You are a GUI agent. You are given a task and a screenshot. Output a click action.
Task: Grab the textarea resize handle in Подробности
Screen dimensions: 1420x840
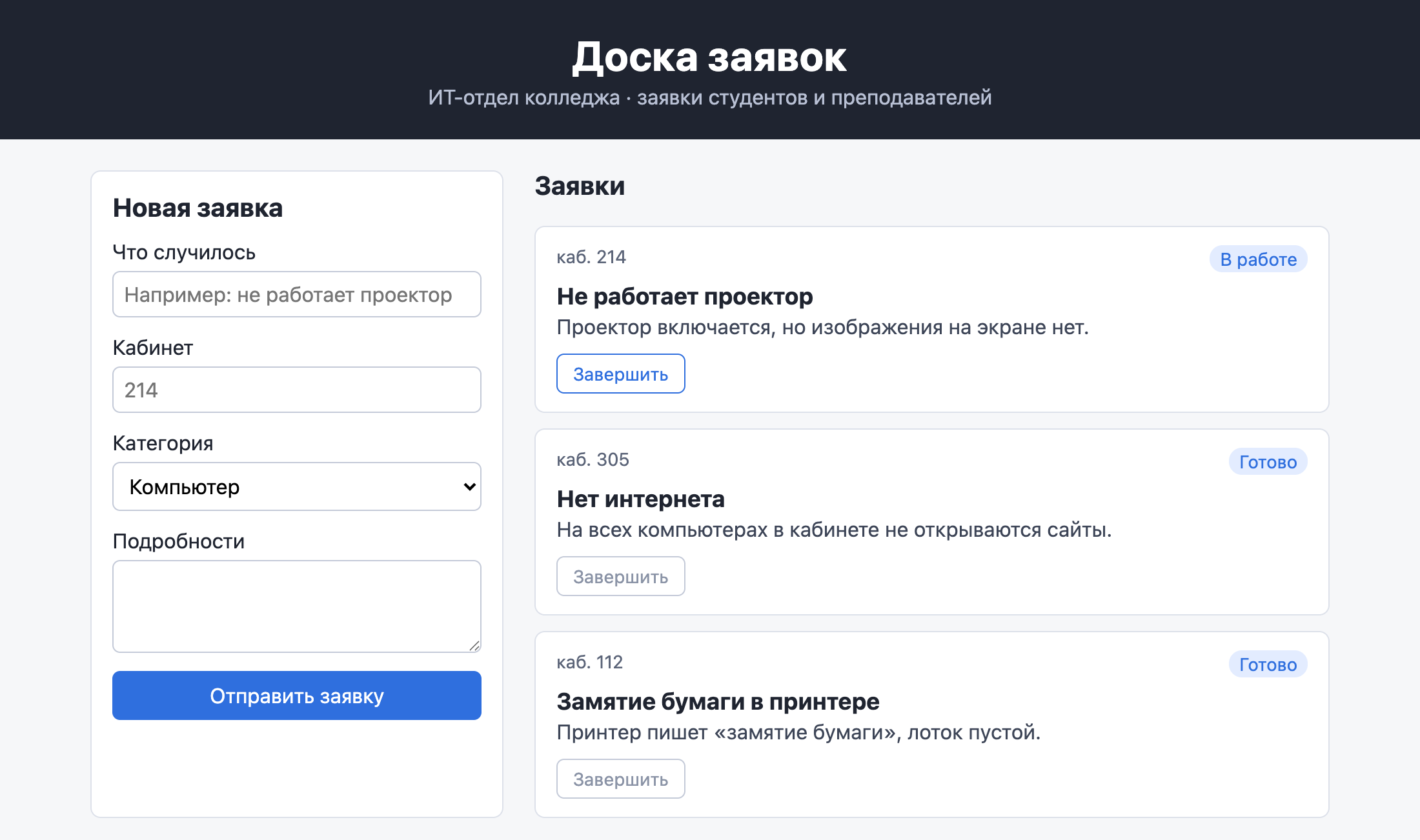click(x=474, y=646)
